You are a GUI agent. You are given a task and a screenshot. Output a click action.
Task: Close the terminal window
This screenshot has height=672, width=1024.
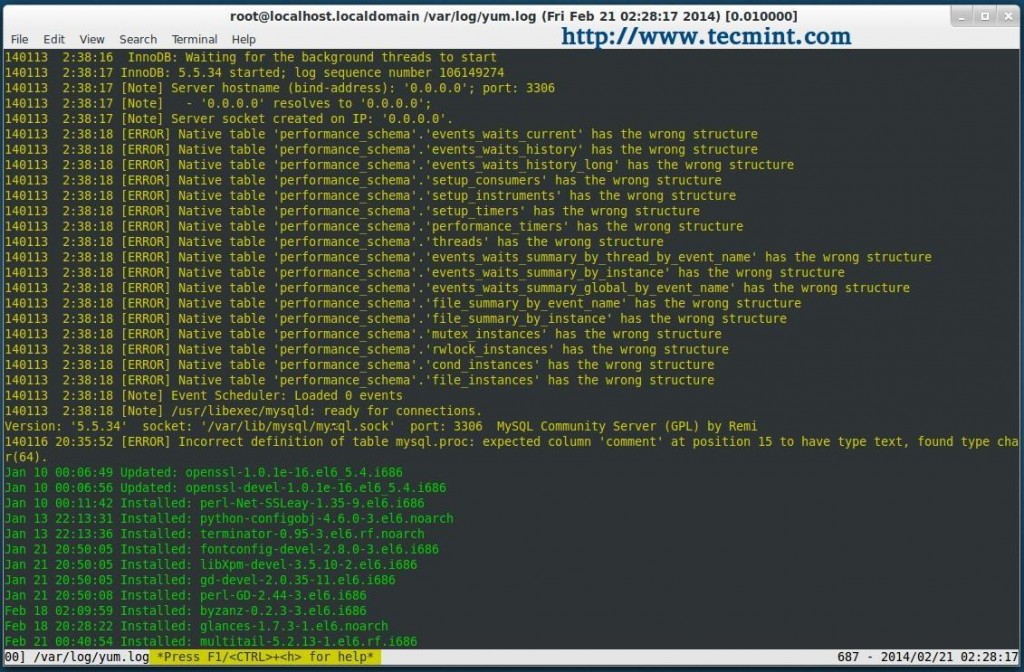1006,16
